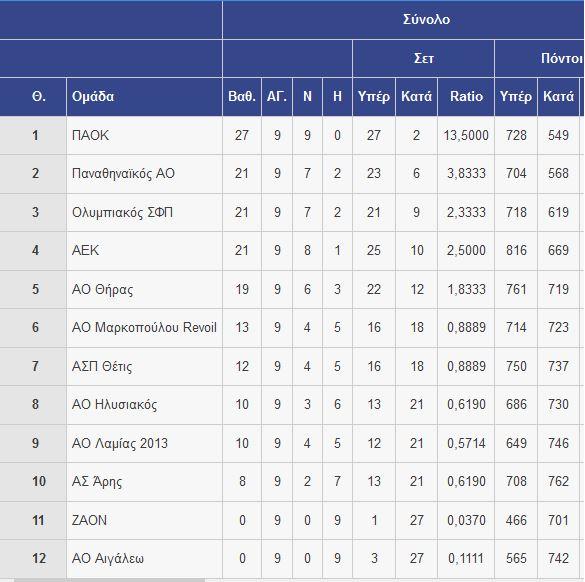This screenshot has width=585, height=582.
Task: Click the Σύνολο header cell
Action: tap(426, 19)
